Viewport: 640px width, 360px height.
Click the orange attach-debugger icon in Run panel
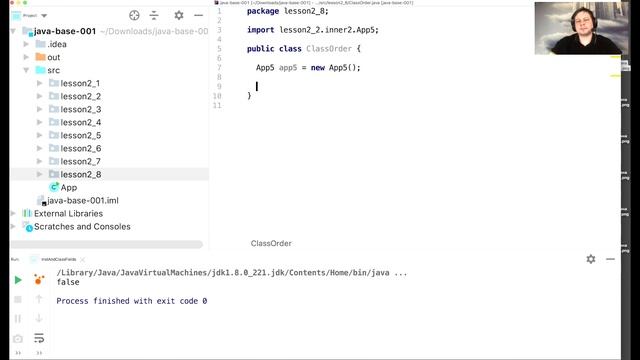(39, 280)
